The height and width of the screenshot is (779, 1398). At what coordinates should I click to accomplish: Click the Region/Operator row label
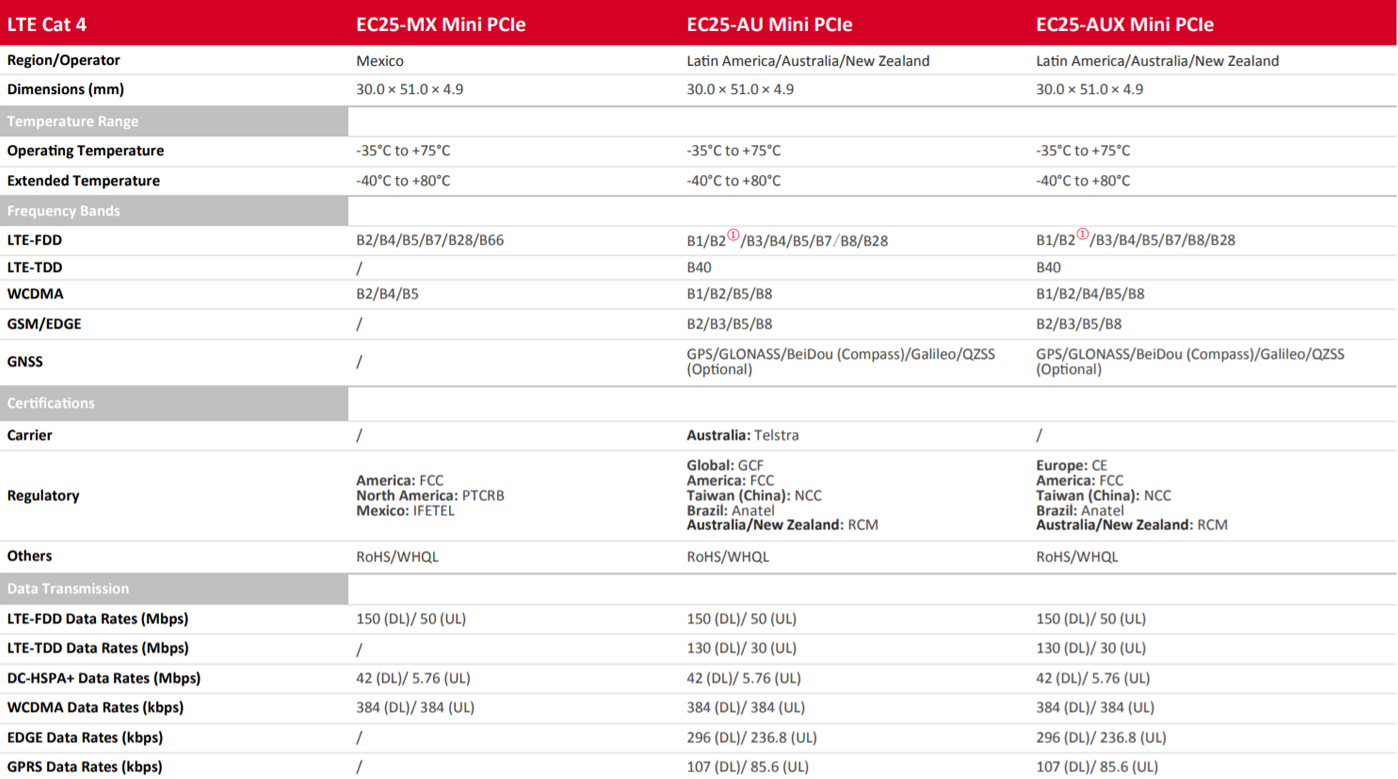click(x=63, y=60)
